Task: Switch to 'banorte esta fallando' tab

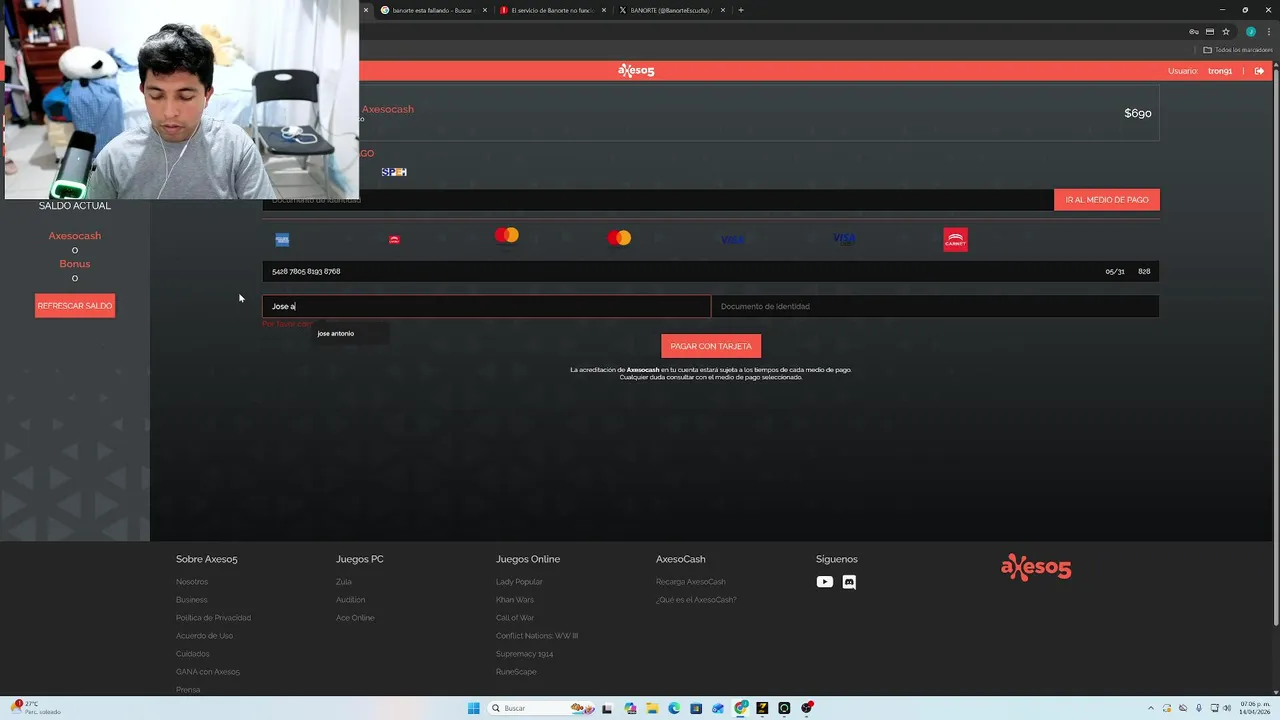Action: click(431, 10)
